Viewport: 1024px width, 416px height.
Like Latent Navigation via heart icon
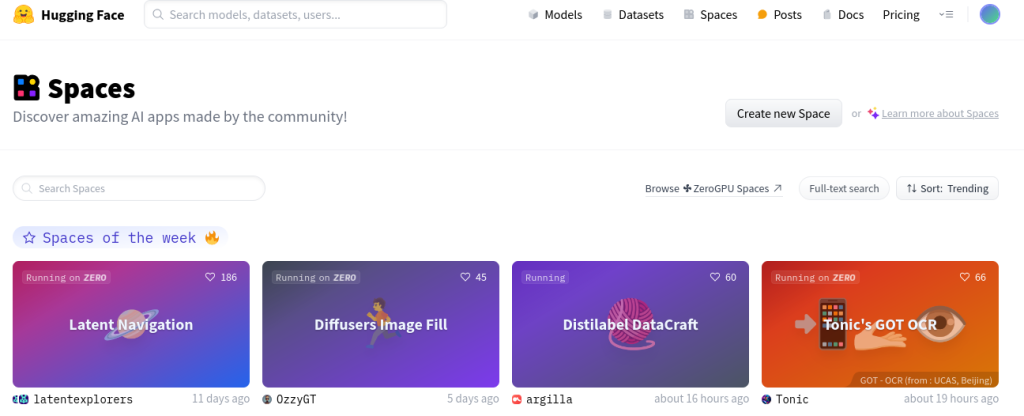pyautogui.click(x=210, y=277)
